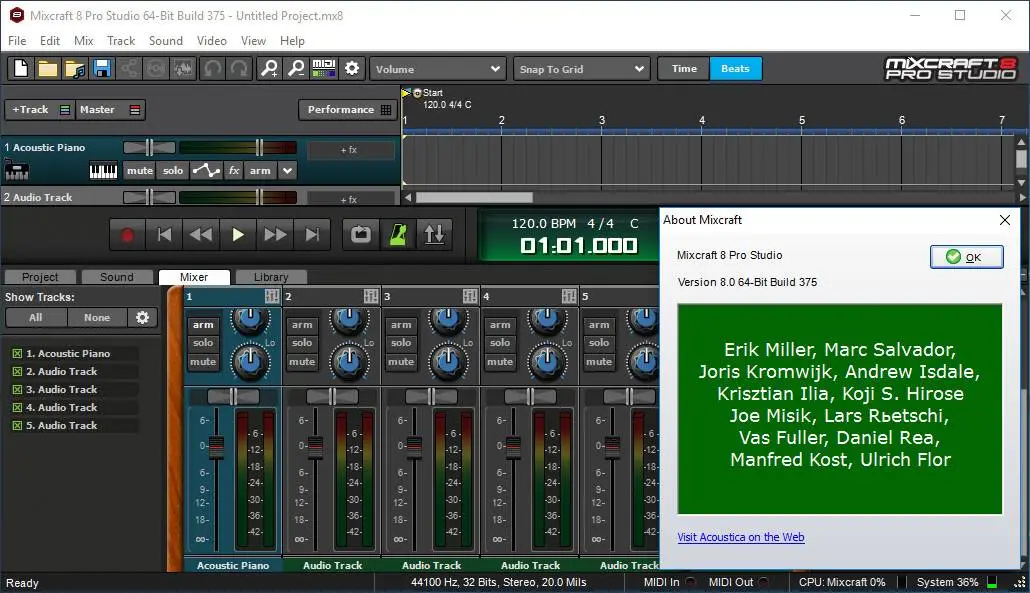
Task: Solo mixer channel 3
Action: click(x=401, y=343)
